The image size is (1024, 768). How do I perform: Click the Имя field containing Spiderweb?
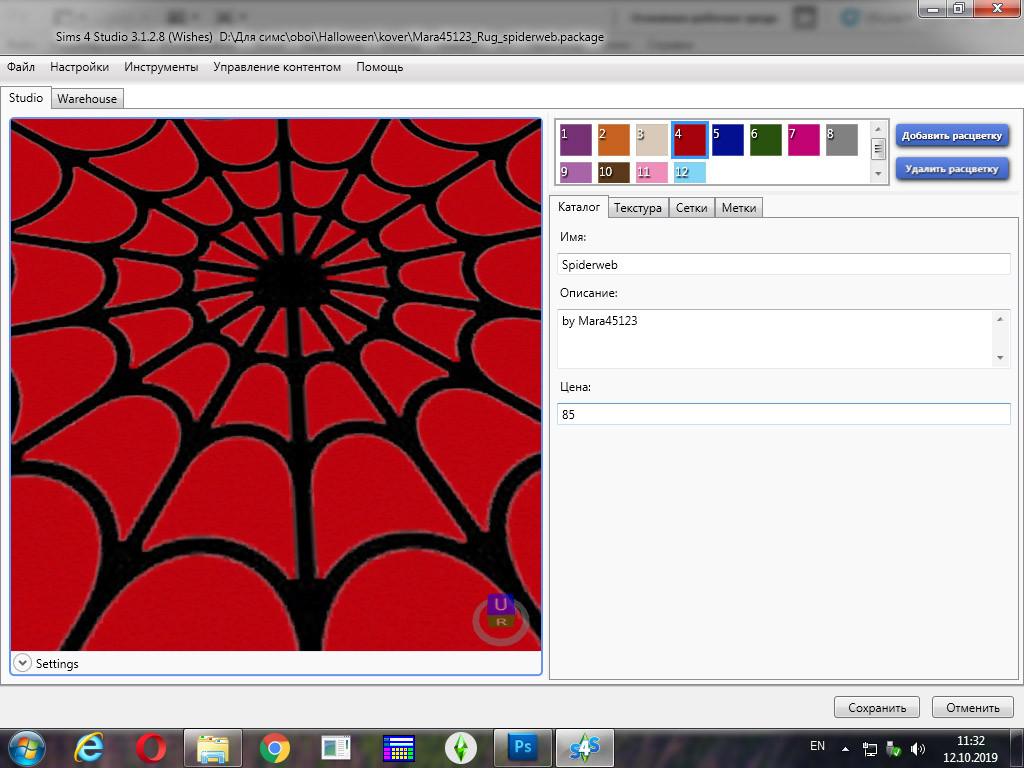[x=784, y=264]
